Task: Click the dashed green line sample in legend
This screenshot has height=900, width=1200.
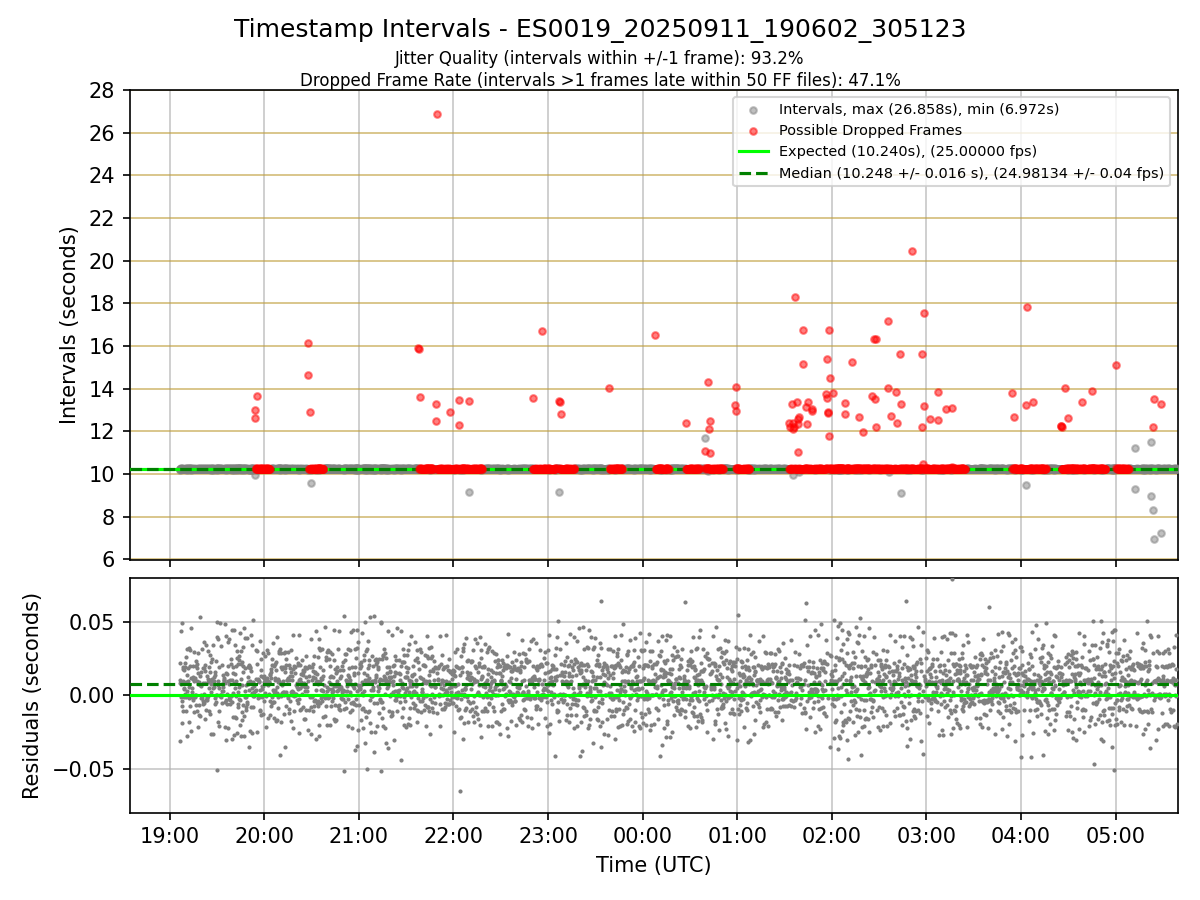Action: [754, 173]
